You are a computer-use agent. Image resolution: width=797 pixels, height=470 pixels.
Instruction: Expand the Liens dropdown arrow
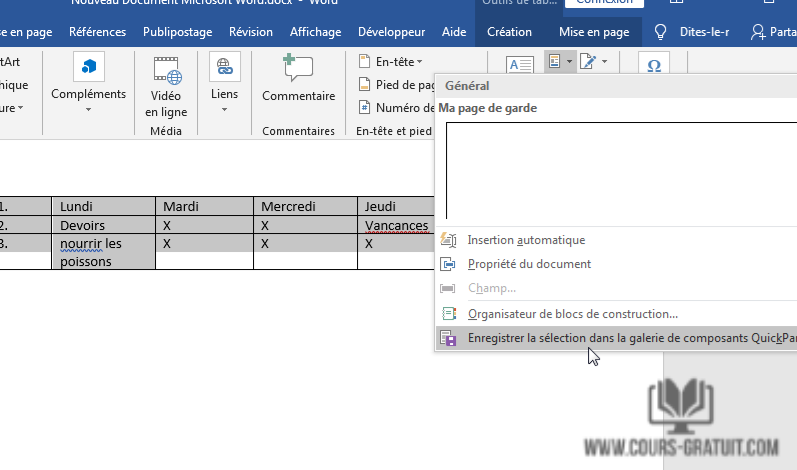pyautogui.click(x=224, y=109)
